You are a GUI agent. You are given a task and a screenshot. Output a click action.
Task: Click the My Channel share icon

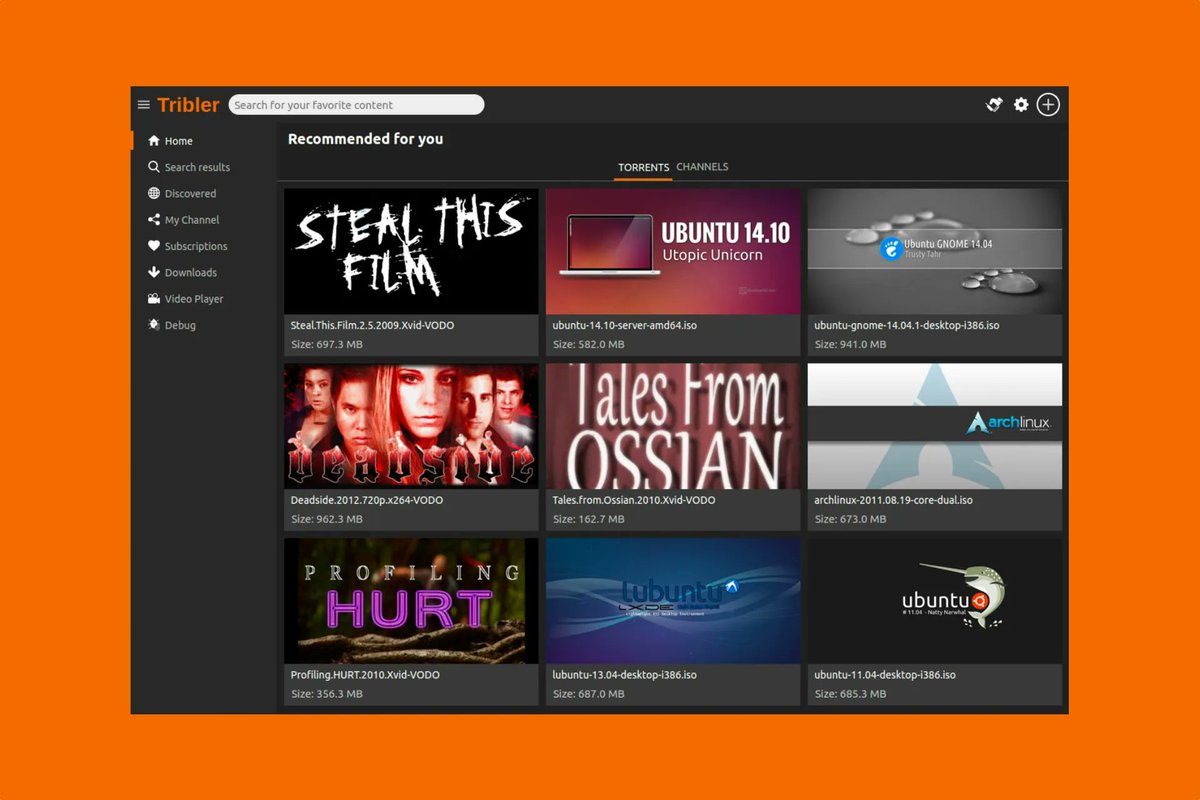coord(154,220)
